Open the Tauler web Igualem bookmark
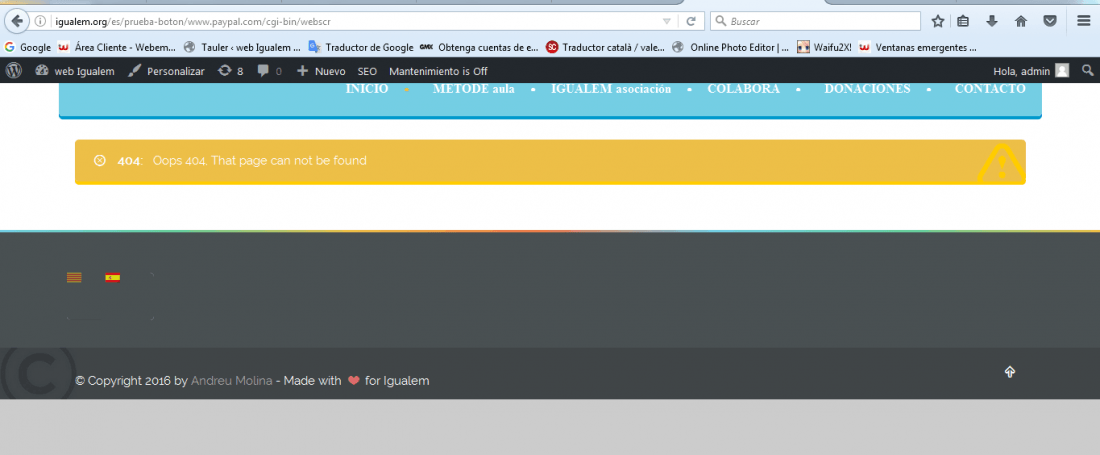Screen dimensions: 1100x455 pyautogui.click(x=242, y=48)
